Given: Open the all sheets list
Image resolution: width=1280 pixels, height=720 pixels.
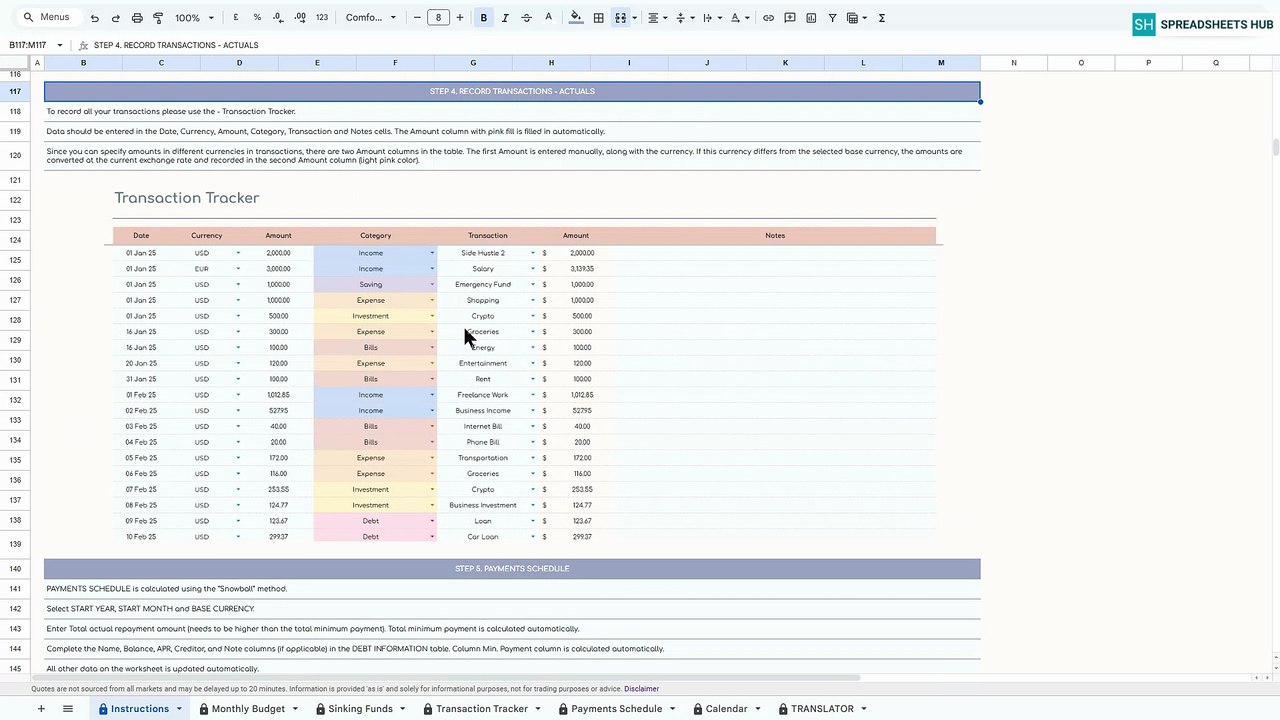Looking at the screenshot, I should pyautogui.click(x=68, y=709).
